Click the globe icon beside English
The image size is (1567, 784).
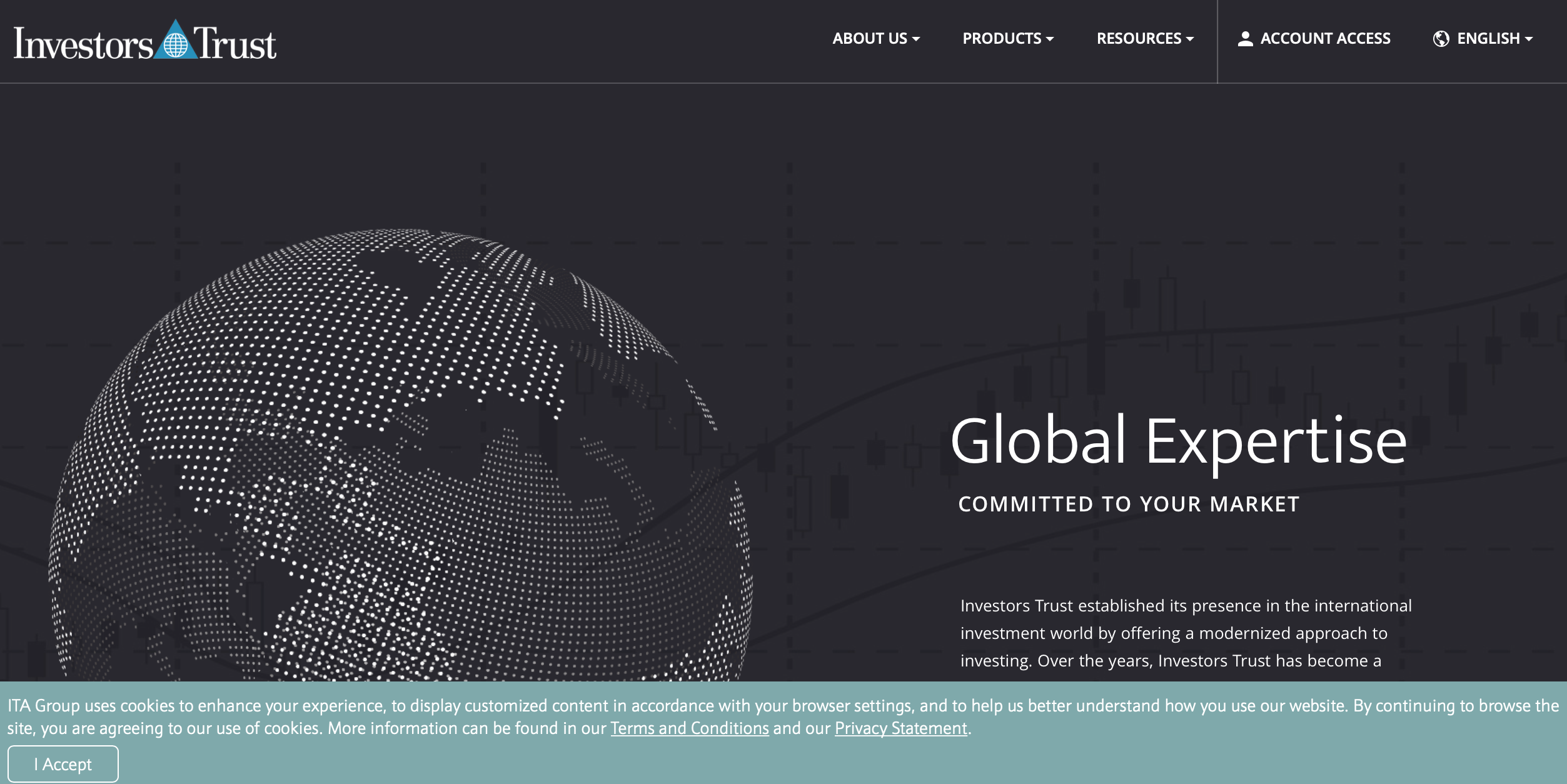coord(1441,39)
